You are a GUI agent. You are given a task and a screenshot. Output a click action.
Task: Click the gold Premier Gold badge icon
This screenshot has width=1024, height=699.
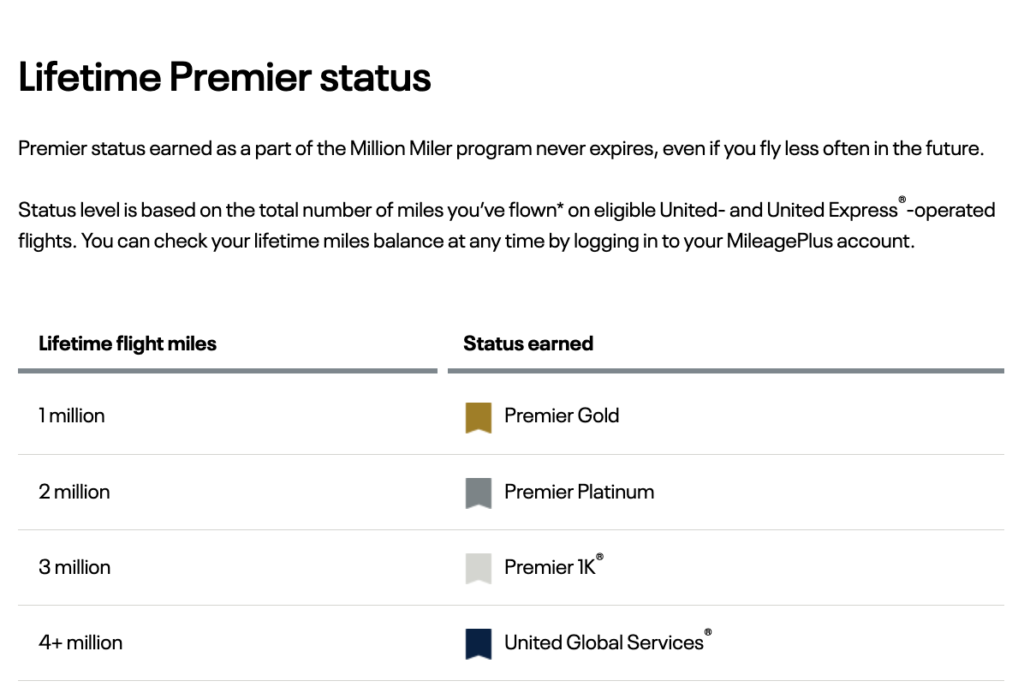coord(478,417)
